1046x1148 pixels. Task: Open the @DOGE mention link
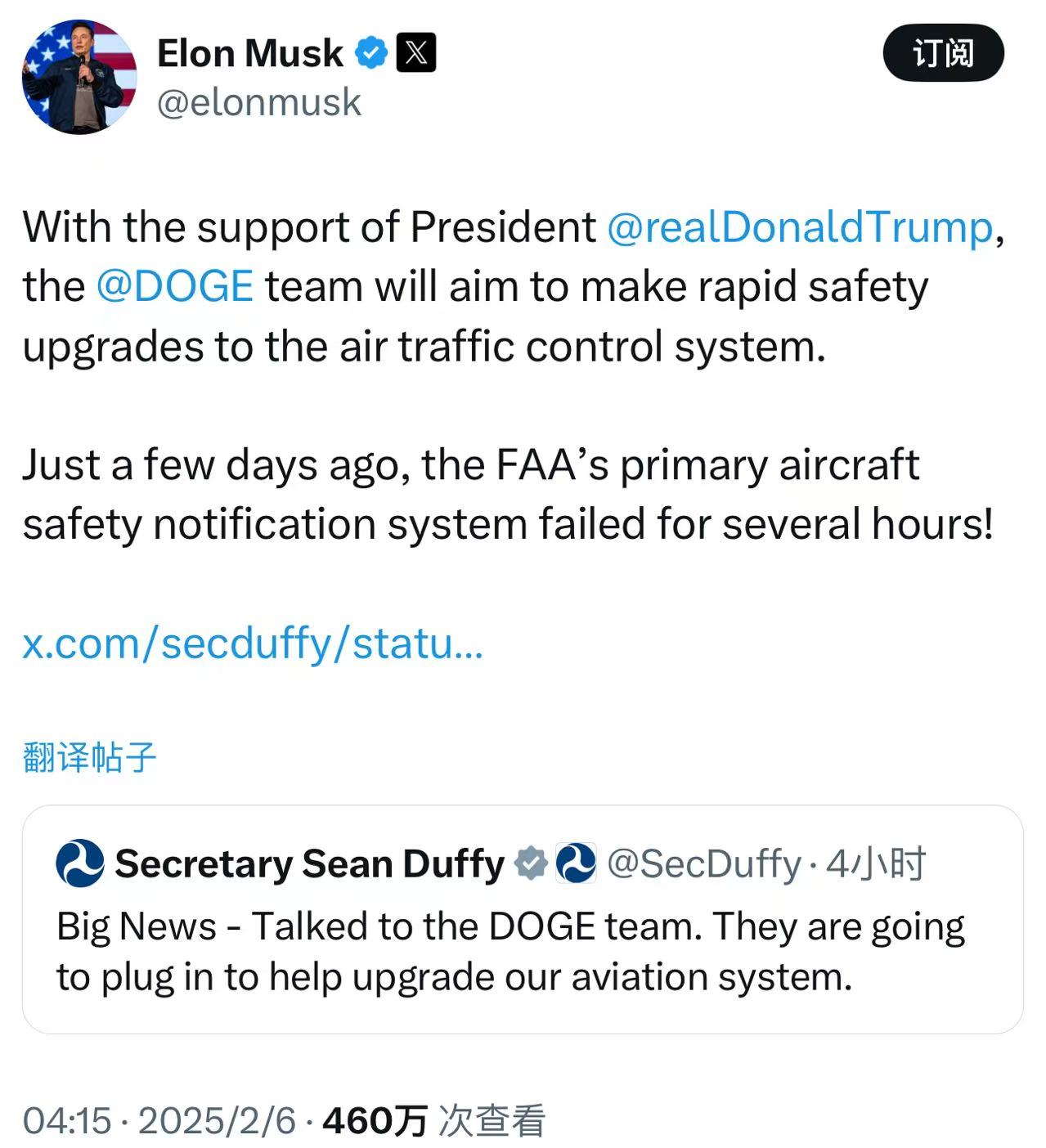pyautogui.click(x=174, y=286)
